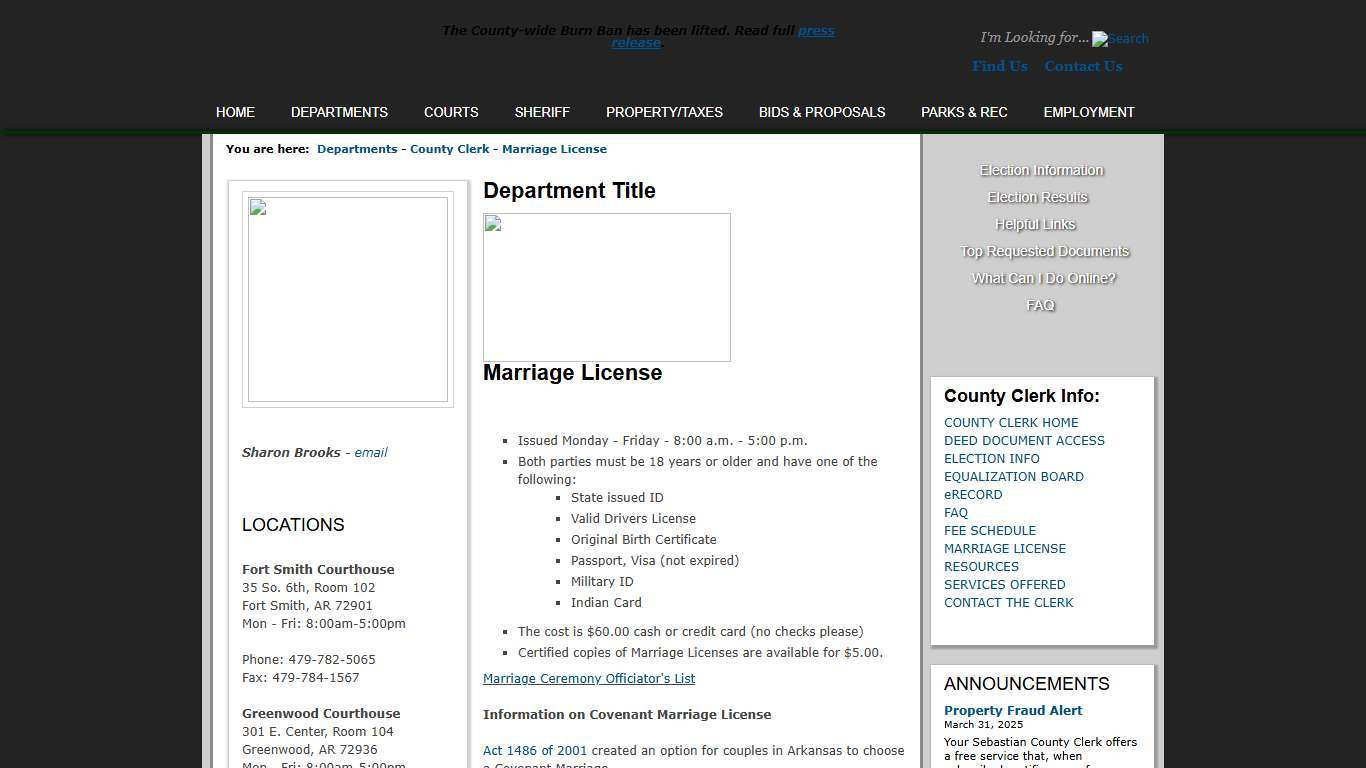View Act 1486 of 2001 details
Screen dimensions: 1366x768
[535, 750]
